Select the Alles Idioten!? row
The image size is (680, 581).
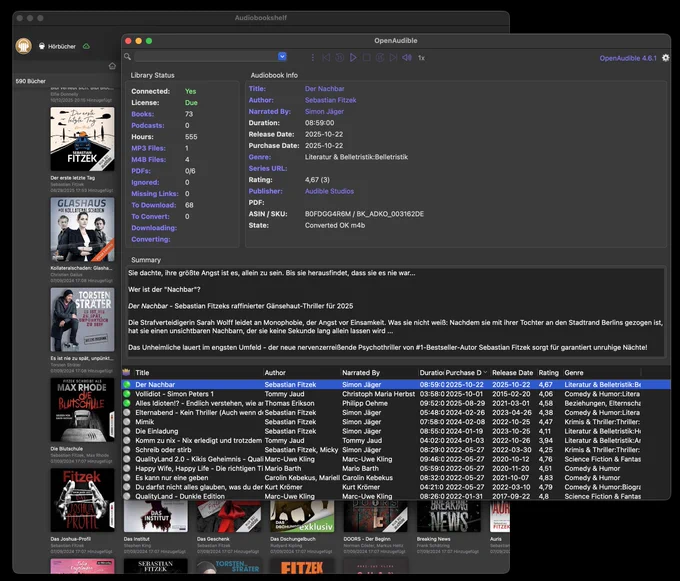[x=396, y=403]
